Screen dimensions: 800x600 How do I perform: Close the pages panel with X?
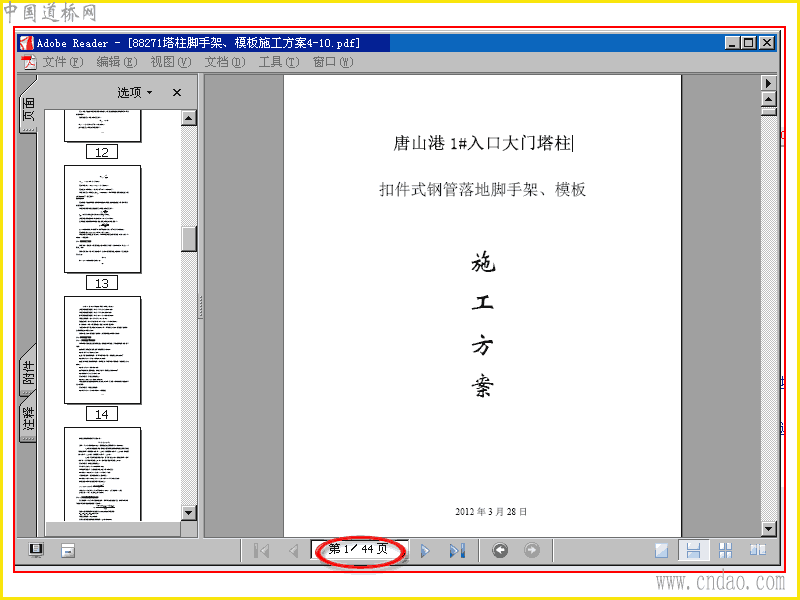point(177,92)
